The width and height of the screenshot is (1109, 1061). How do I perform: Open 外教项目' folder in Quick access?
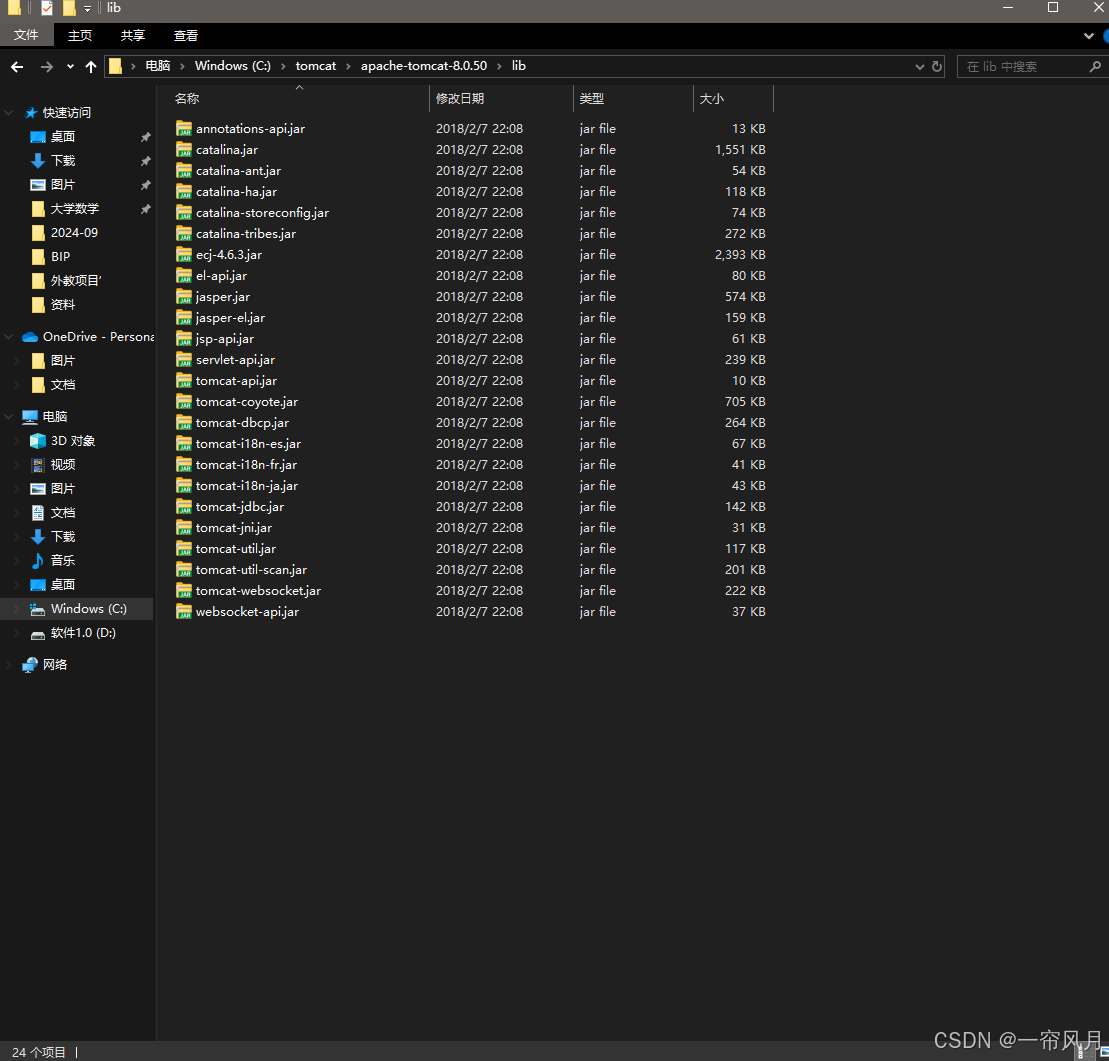76,281
